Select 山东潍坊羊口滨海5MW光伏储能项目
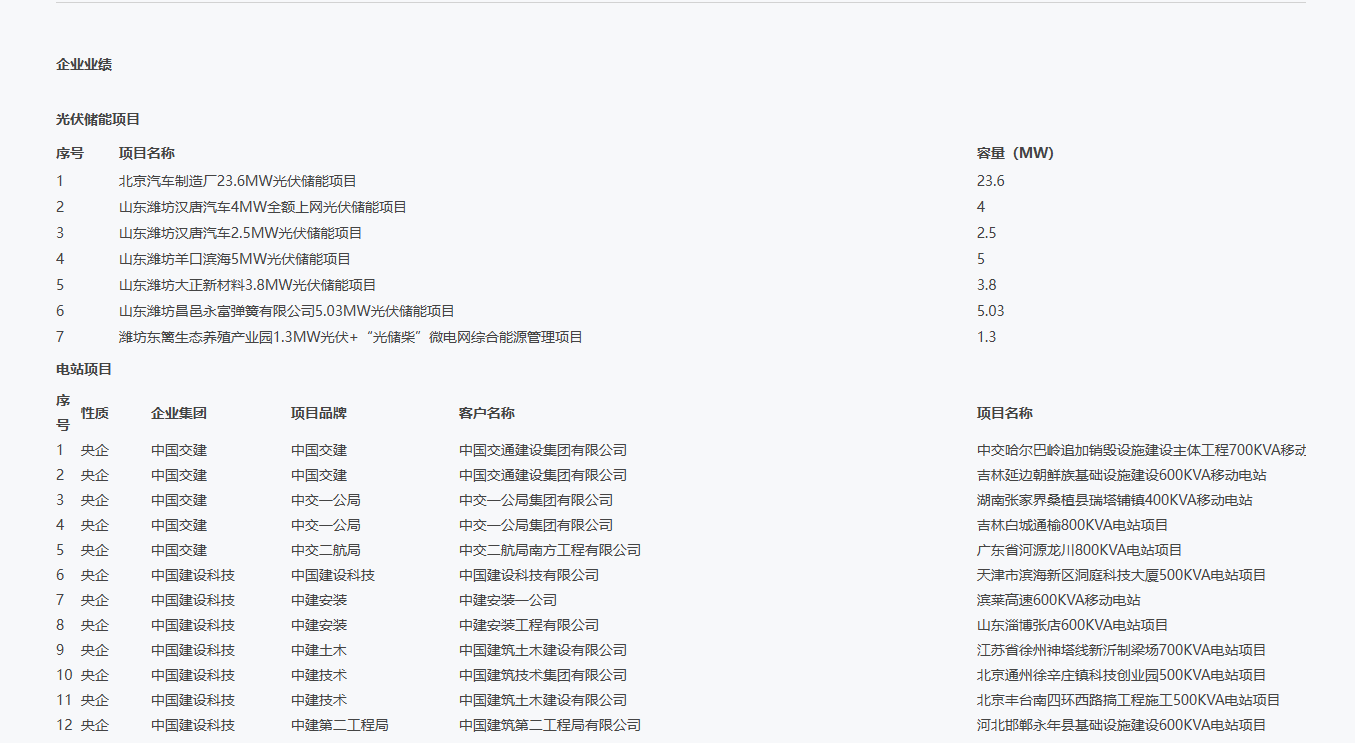This screenshot has height=743, width=1355. 235,259
